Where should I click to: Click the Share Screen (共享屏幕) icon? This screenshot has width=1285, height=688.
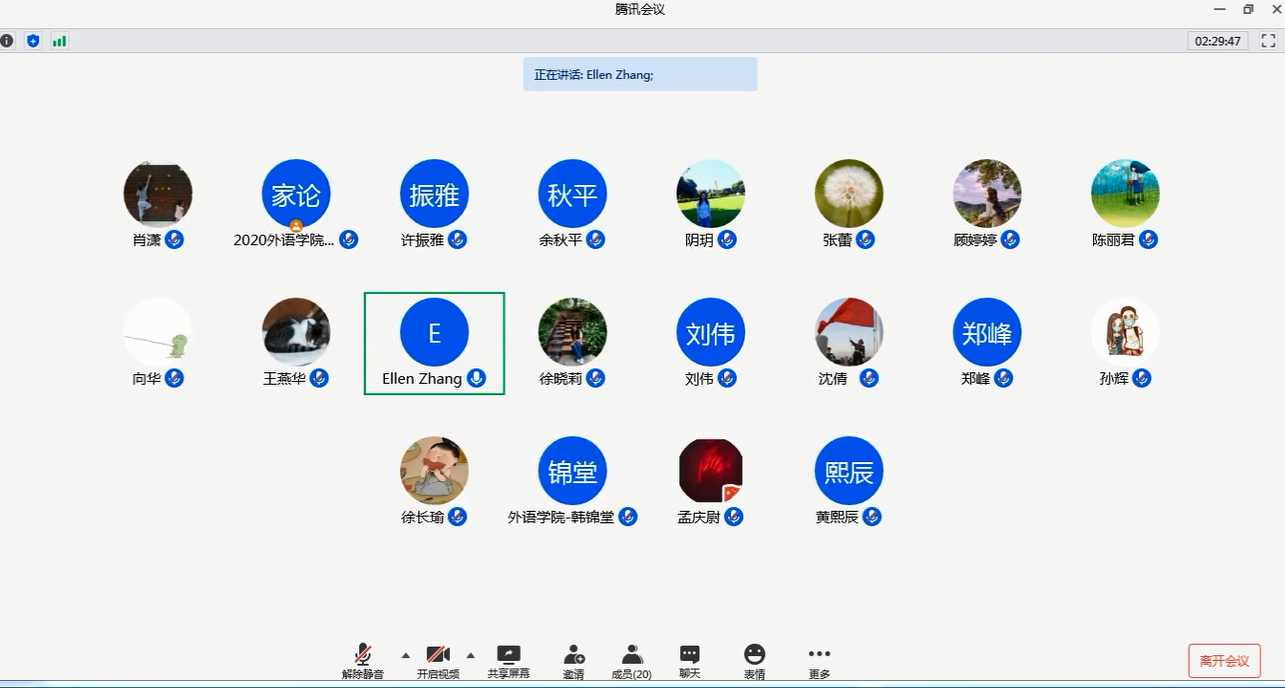(x=509, y=656)
